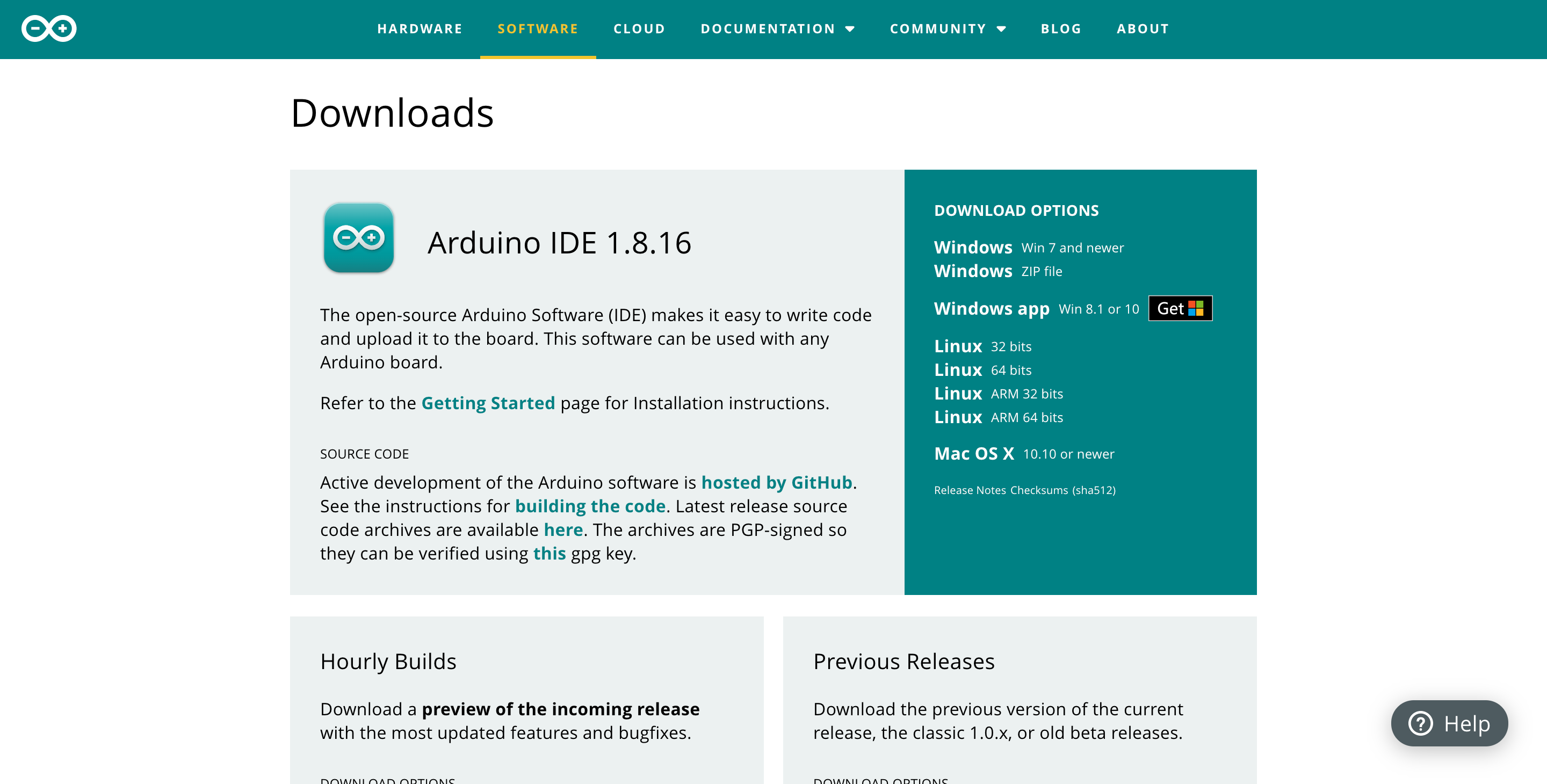Open the Hardware menu item

coord(420,29)
